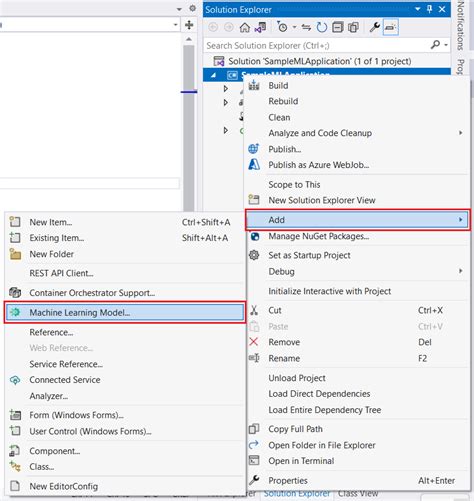The image size is (474, 501).
Task: Click Copy Full Path entry
Action: pos(357,429)
